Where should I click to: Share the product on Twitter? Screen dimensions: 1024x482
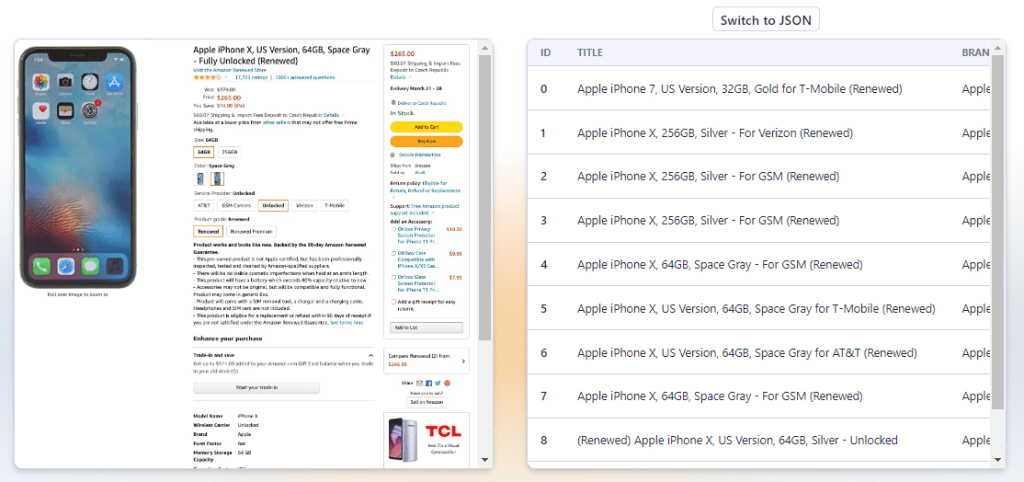pos(438,383)
